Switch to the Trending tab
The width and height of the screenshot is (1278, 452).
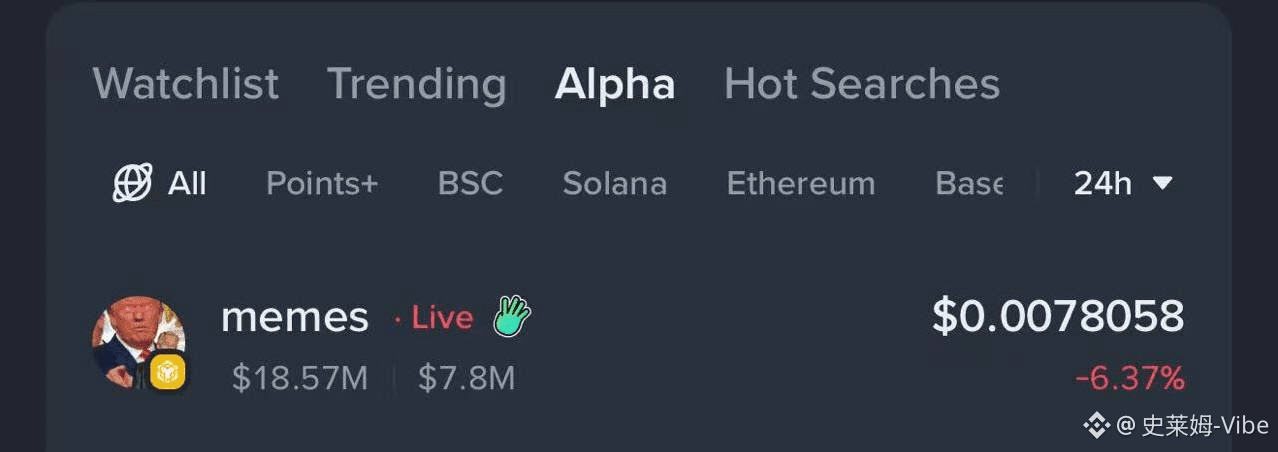[x=416, y=84]
